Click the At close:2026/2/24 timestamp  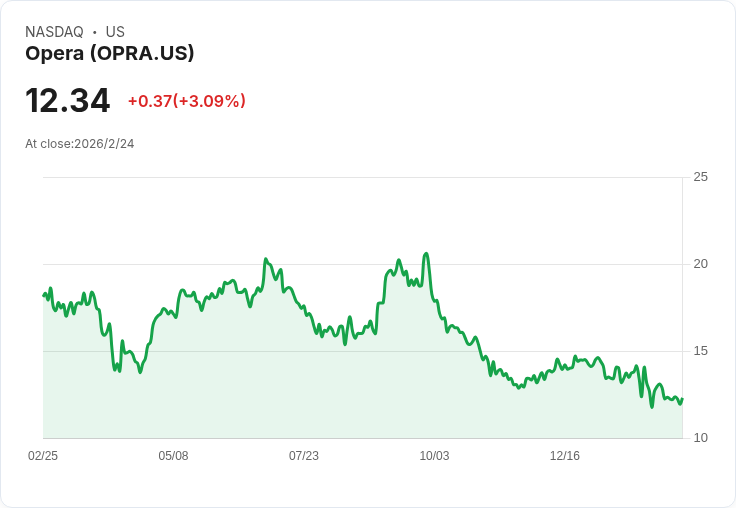80,144
